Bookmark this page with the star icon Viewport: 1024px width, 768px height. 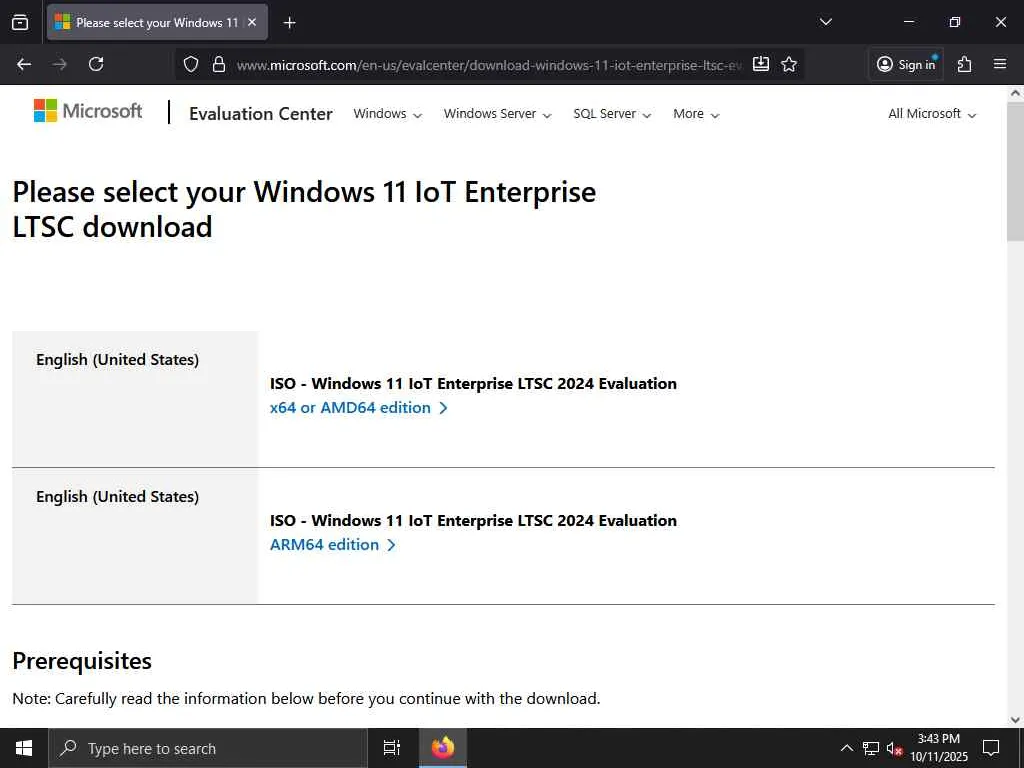(789, 64)
